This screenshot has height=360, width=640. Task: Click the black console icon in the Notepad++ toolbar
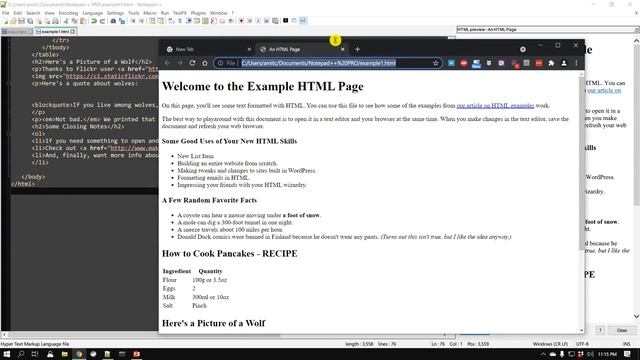pos(286,20)
